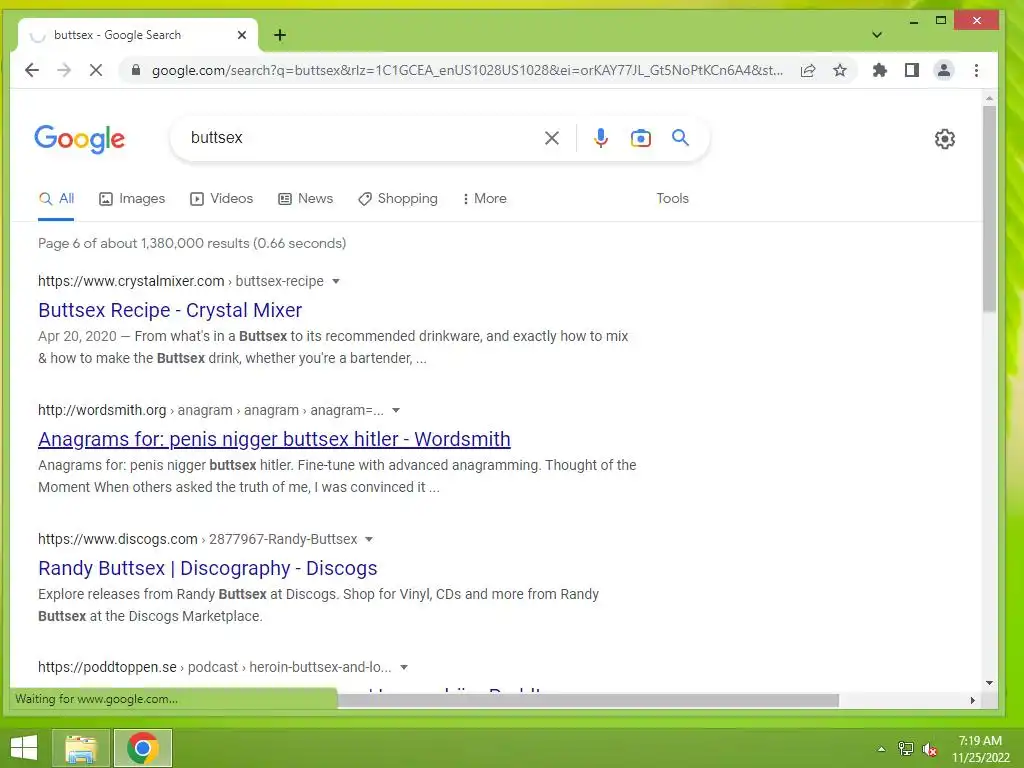
Task: Open Google quick settings gear
Action: 944,138
